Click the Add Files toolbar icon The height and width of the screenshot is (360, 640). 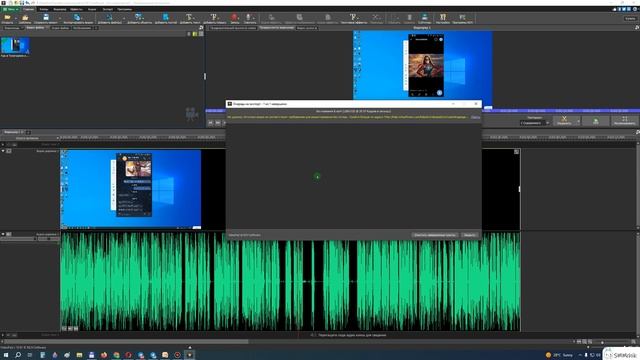(109, 18)
